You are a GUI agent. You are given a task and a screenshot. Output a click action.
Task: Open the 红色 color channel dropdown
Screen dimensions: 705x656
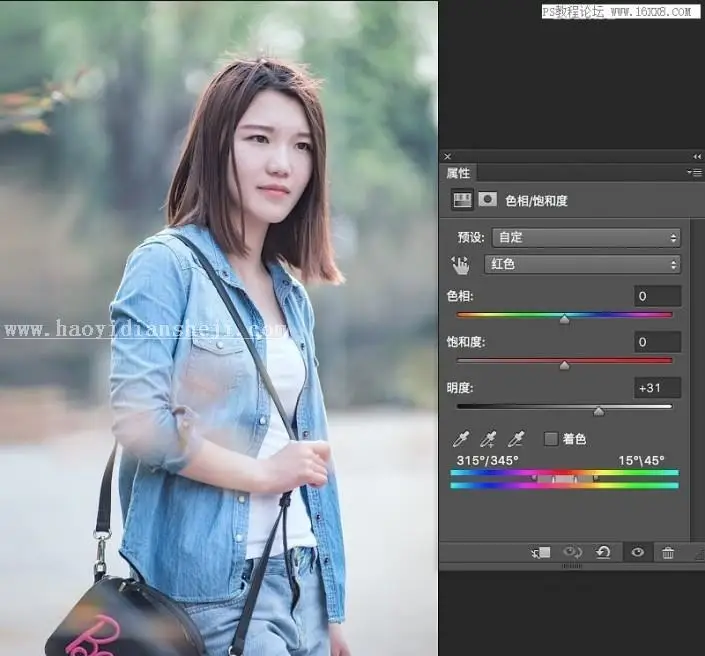pos(582,264)
